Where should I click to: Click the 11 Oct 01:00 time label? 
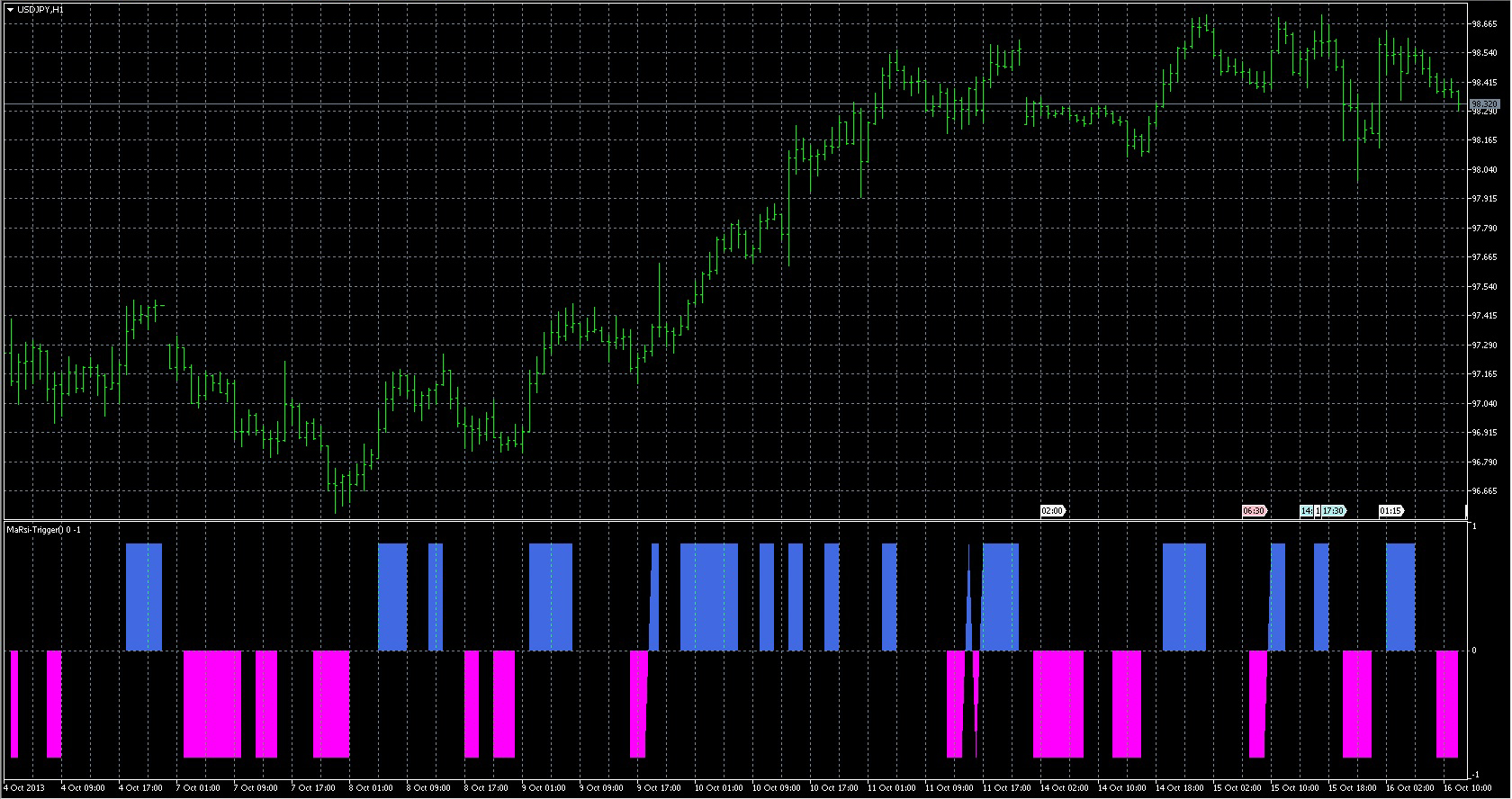[x=890, y=788]
